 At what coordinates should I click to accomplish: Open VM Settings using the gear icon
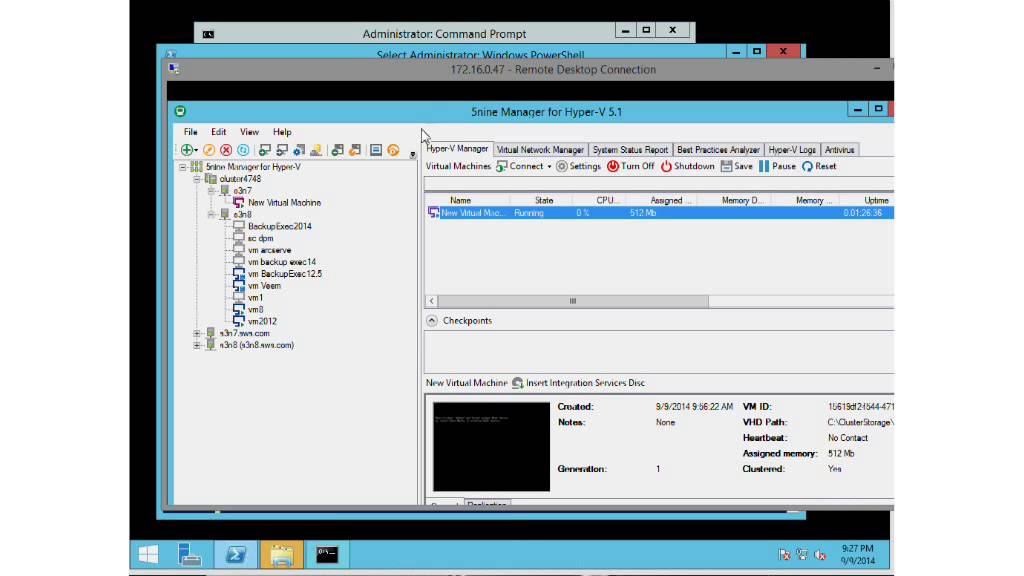(x=560, y=166)
